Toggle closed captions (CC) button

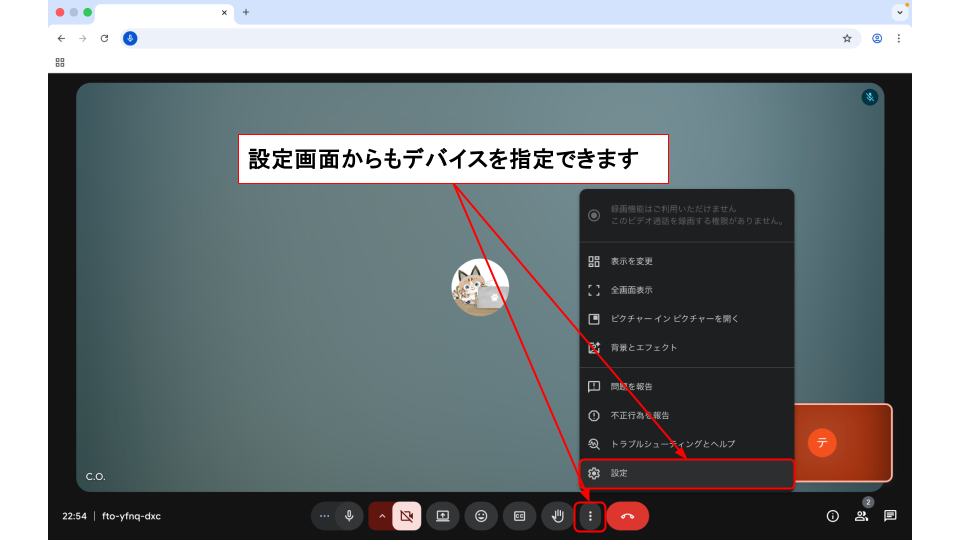(519, 516)
